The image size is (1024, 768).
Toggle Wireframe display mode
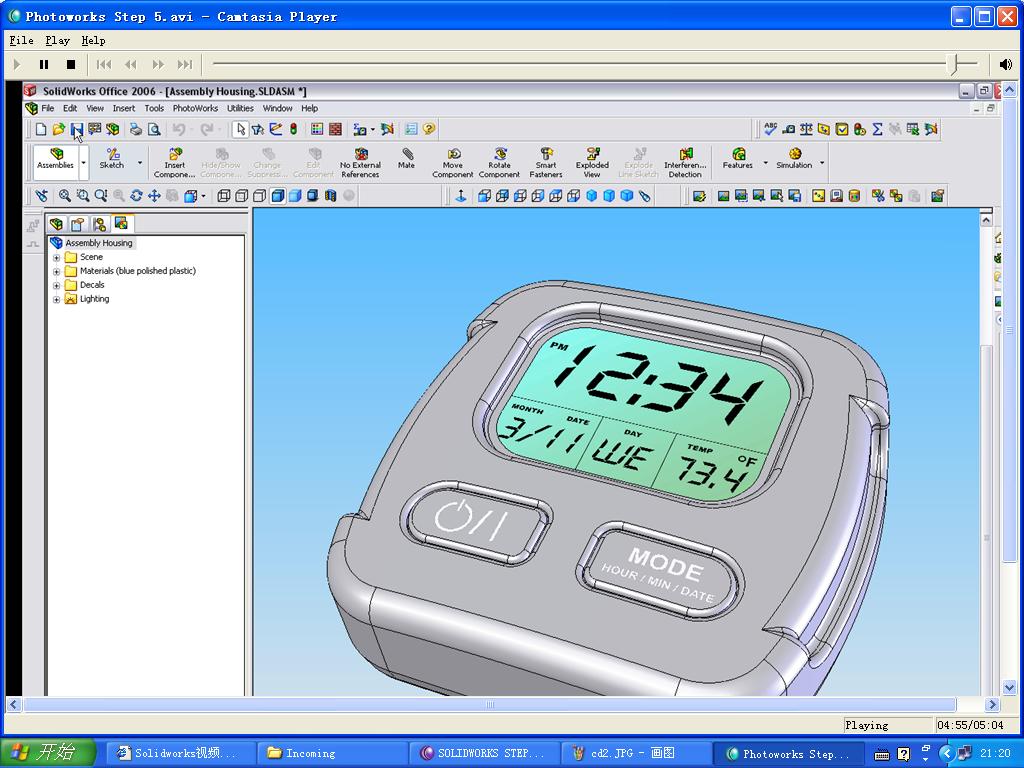click(223, 195)
